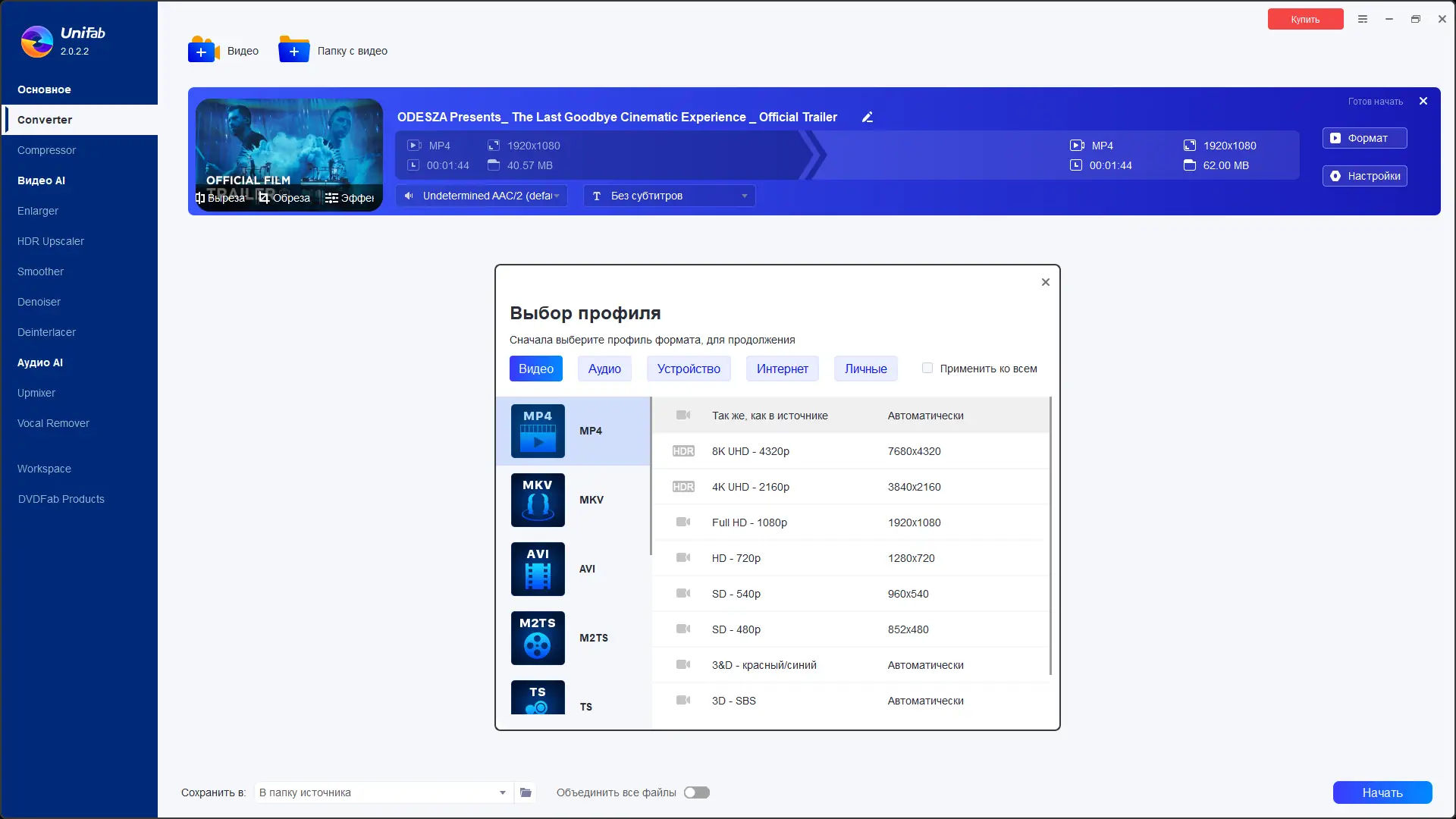Click the profile list vertical scrollbar
The width and height of the screenshot is (1456, 819).
(x=1050, y=535)
